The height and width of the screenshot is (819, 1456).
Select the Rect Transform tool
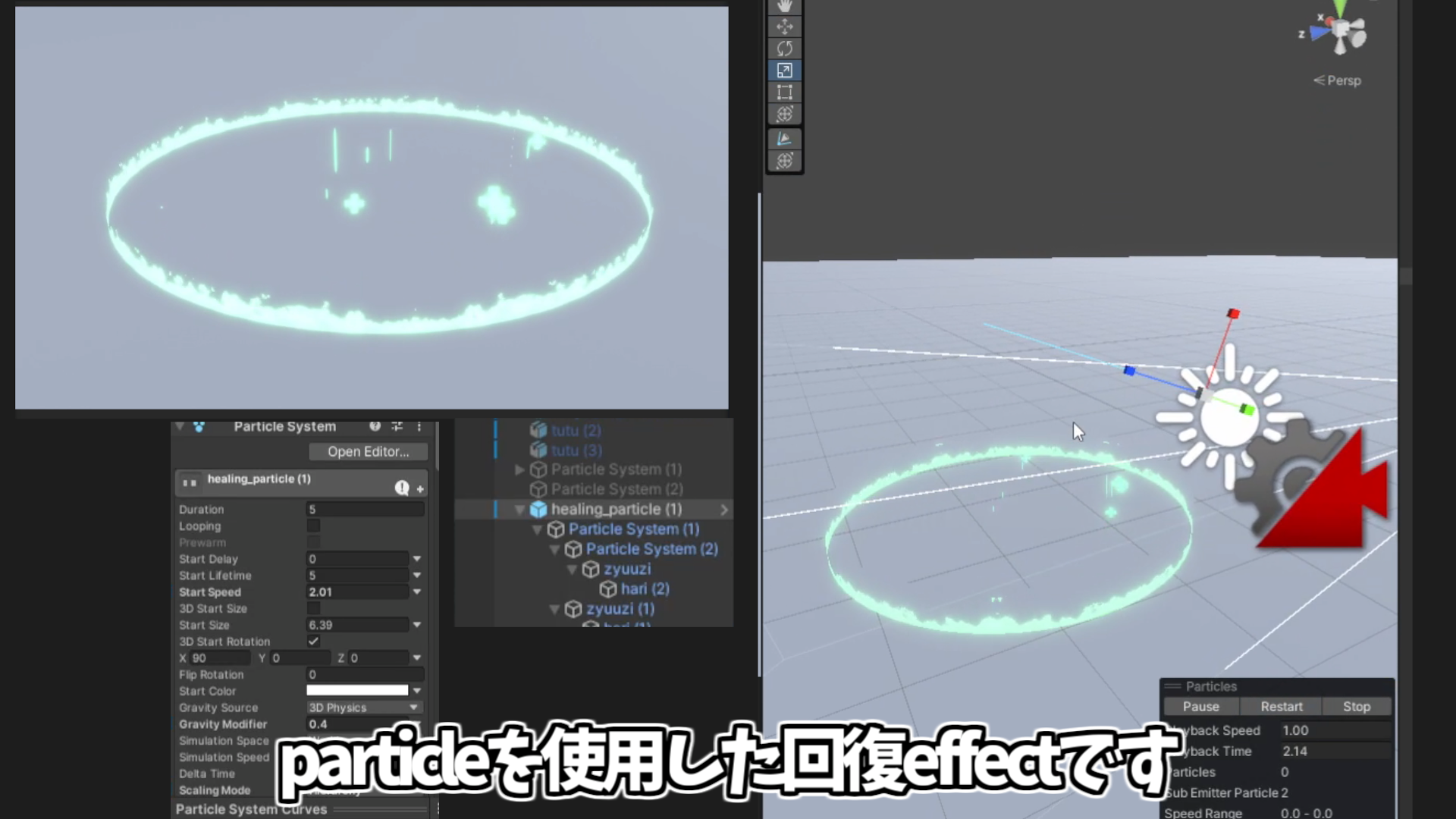[784, 92]
